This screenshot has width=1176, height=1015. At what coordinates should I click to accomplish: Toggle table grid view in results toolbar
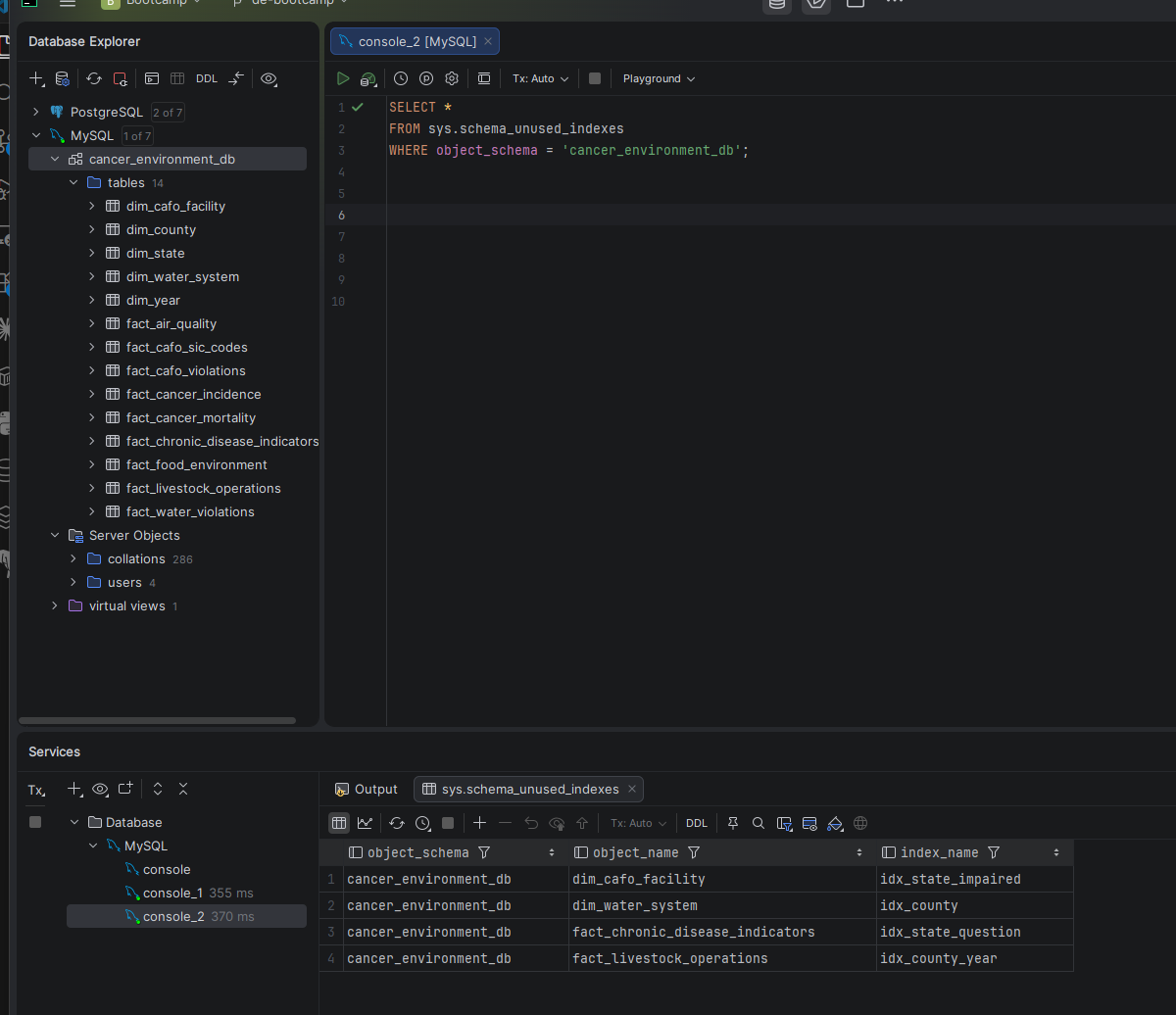click(339, 823)
